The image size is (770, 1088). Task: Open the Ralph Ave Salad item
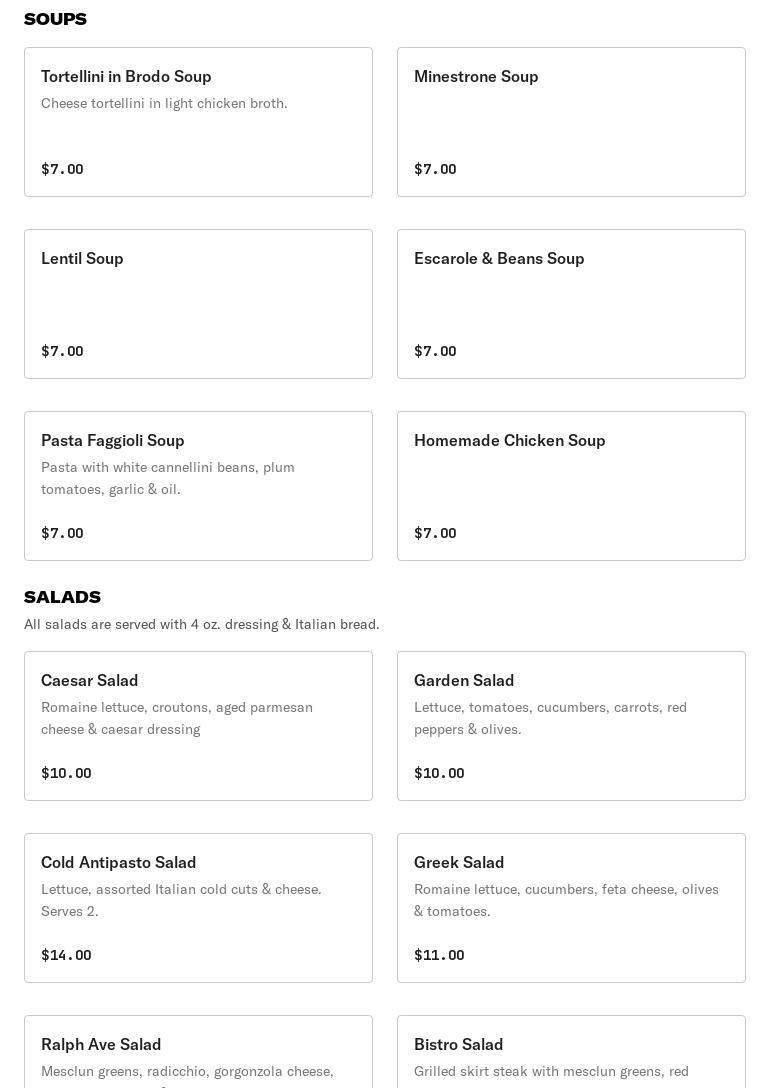click(198, 1052)
